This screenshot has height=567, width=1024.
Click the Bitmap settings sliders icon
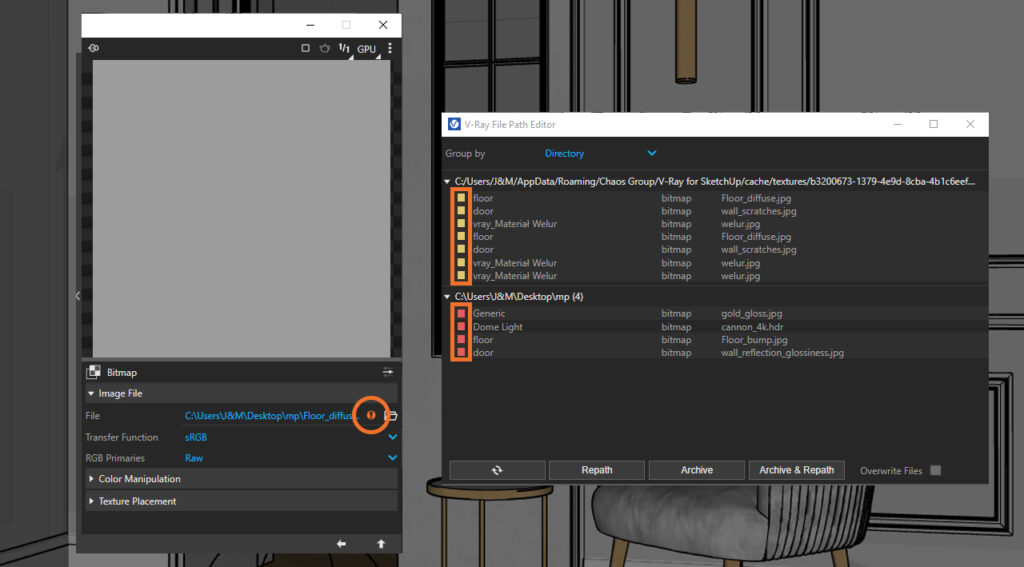(x=388, y=372)
